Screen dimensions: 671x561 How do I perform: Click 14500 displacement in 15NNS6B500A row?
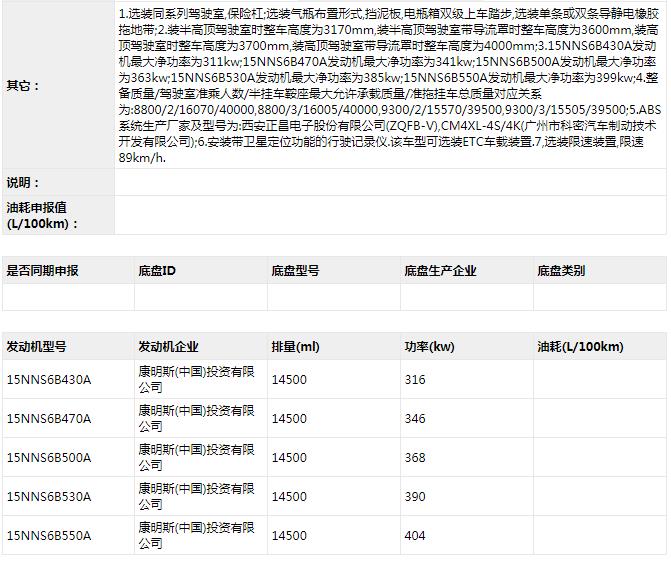[x=289, y=457]
